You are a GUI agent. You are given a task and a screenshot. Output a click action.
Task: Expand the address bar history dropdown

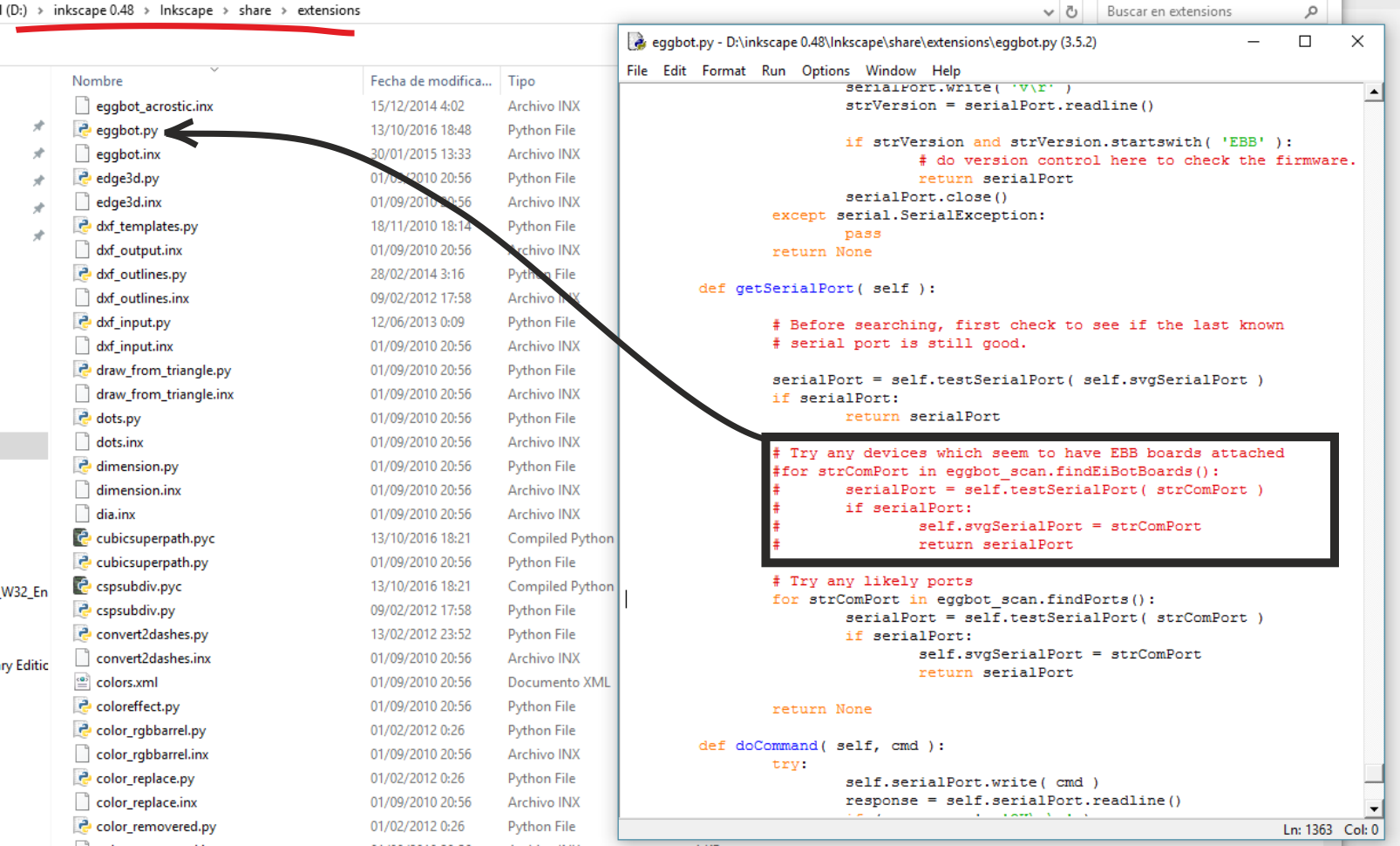(x=1049, y=12)
